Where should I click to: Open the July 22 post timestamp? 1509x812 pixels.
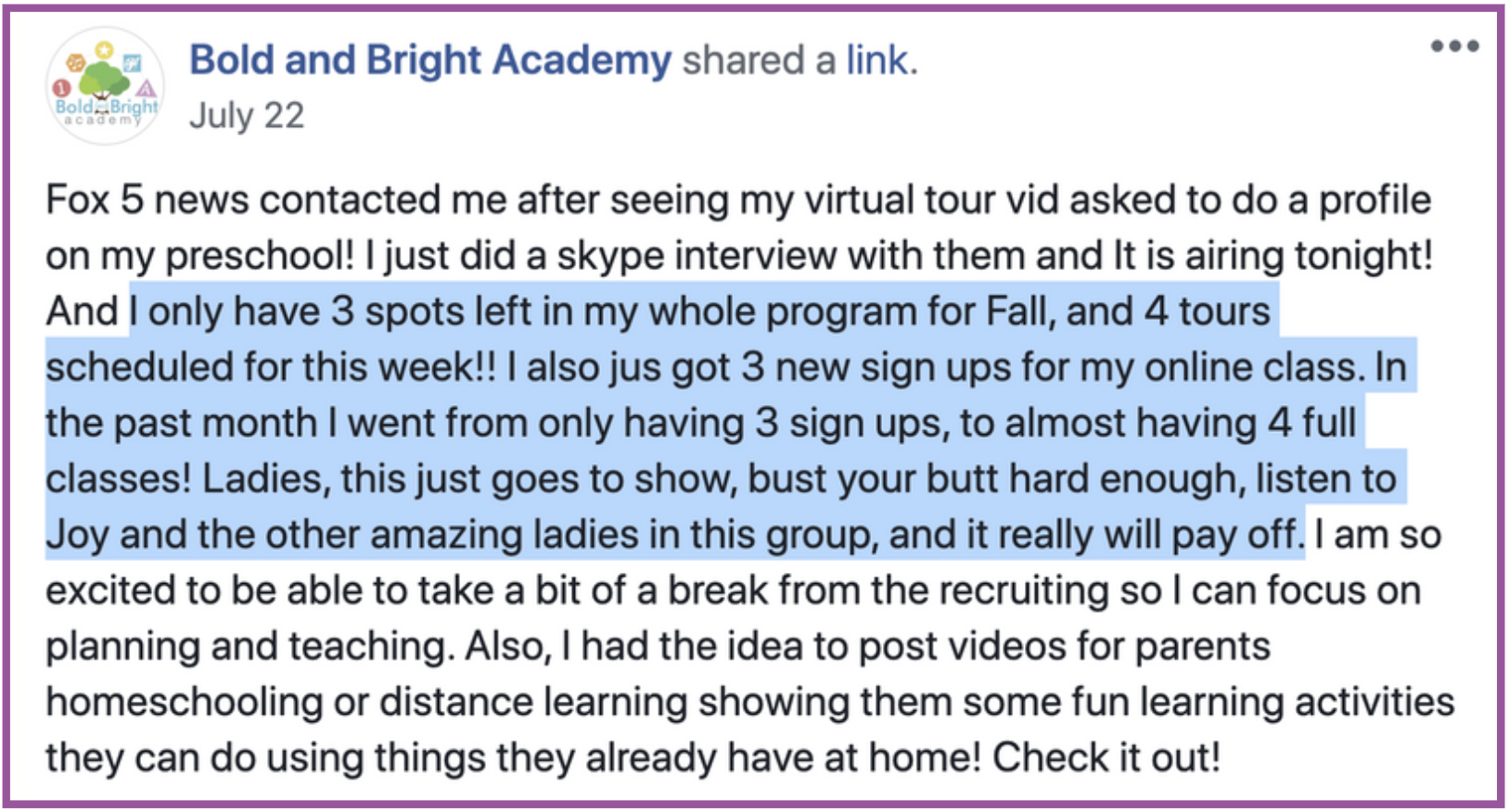point(247,116)
